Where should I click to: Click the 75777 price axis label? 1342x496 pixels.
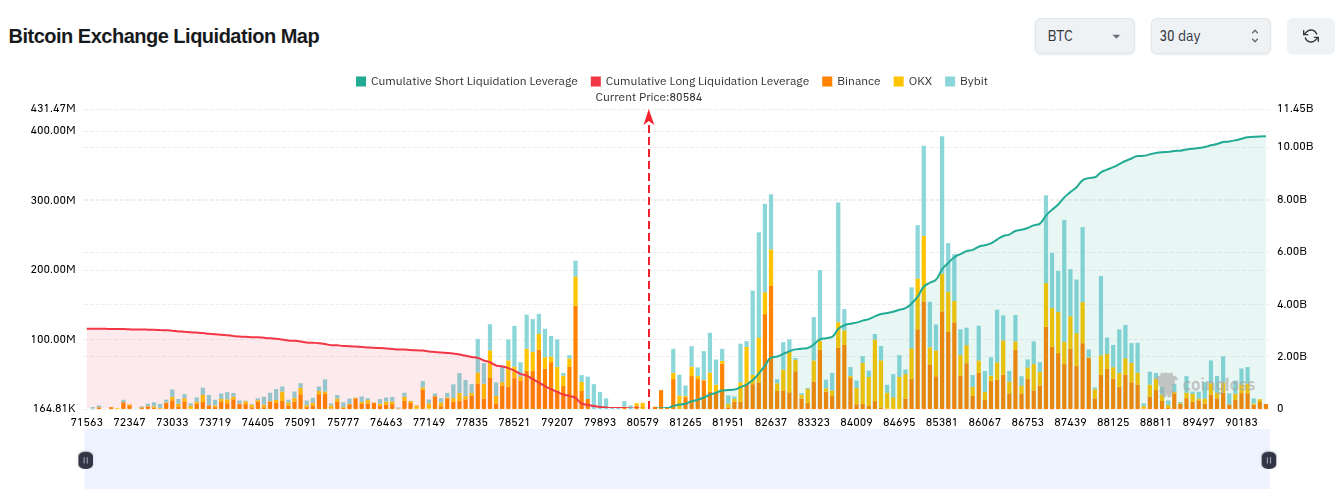click(x=343, y=423)
